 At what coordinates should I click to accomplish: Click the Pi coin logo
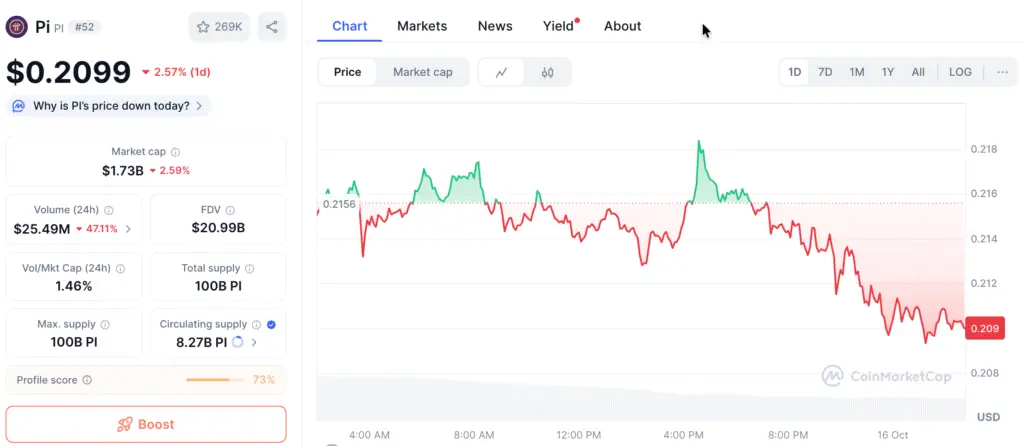(x=16, y=27)
